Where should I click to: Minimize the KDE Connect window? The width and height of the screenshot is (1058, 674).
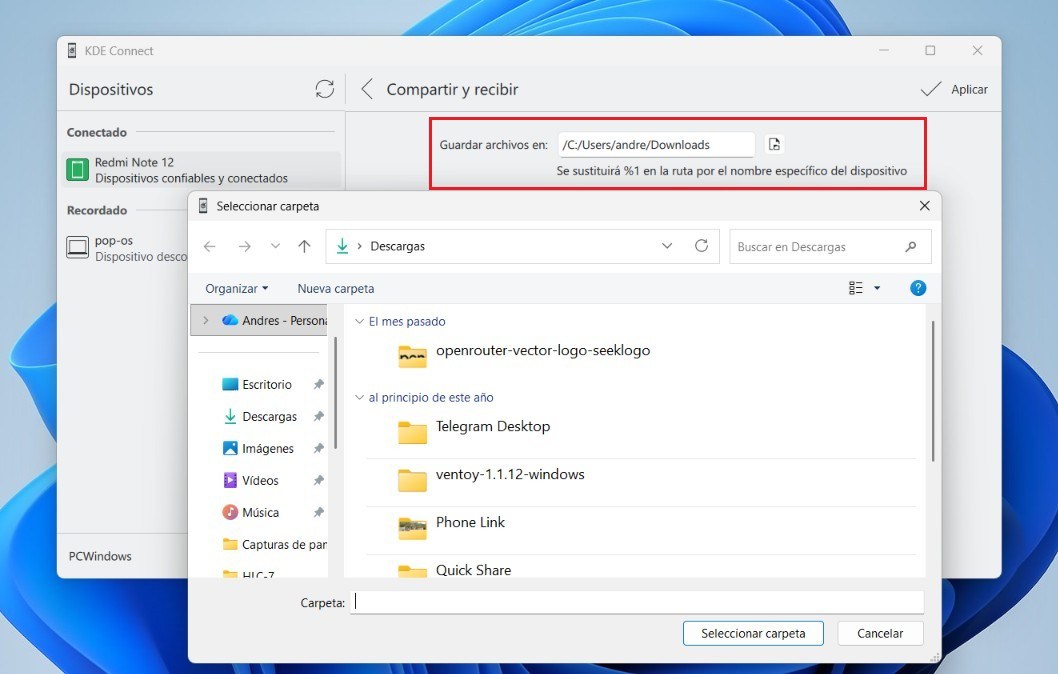point(884,51)
